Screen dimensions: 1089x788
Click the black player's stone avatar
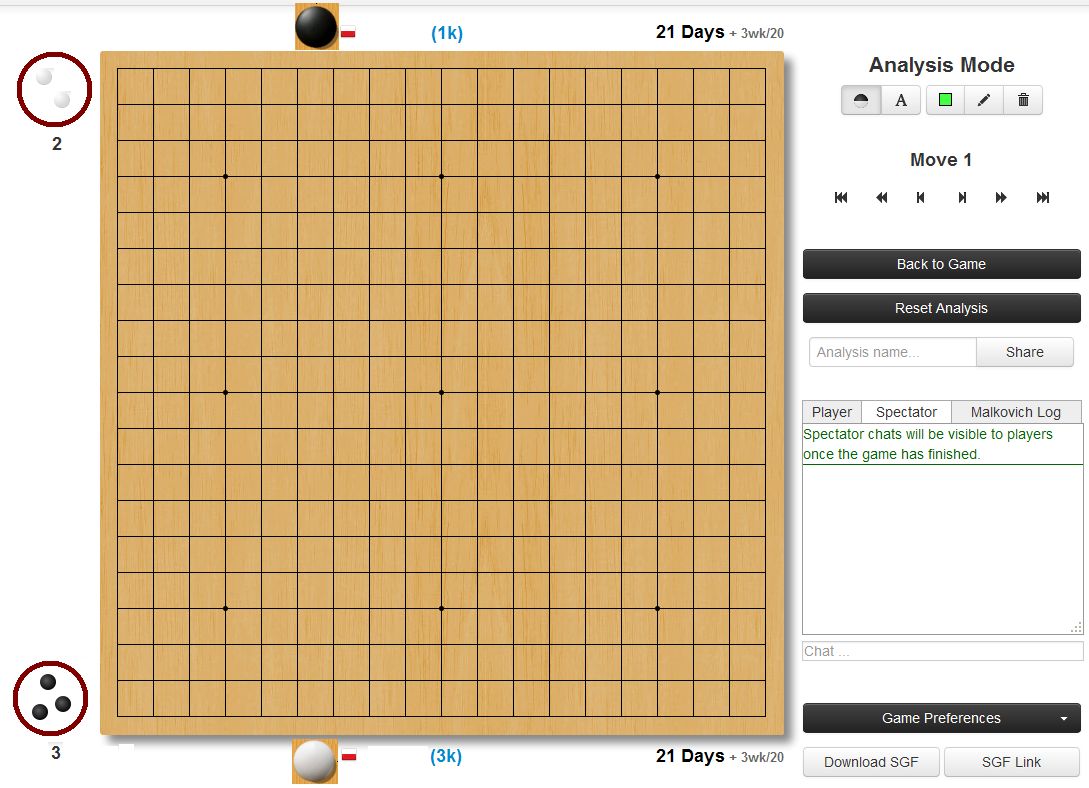coord(316,27)
